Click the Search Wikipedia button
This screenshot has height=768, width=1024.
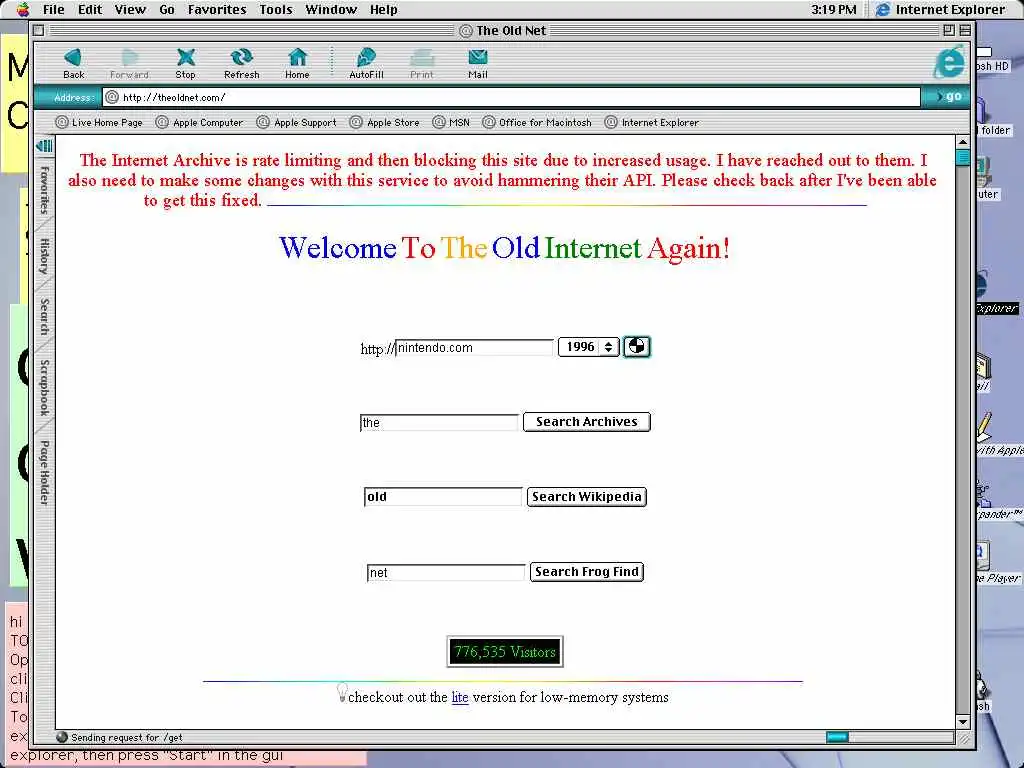586,497
